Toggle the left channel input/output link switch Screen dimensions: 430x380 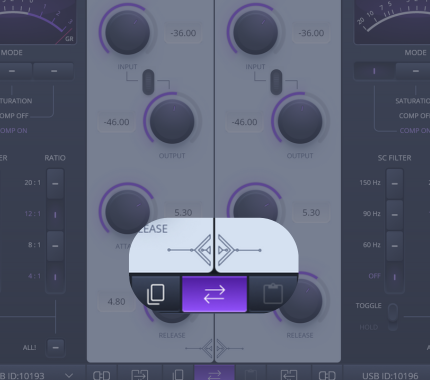tap(148, 82)
